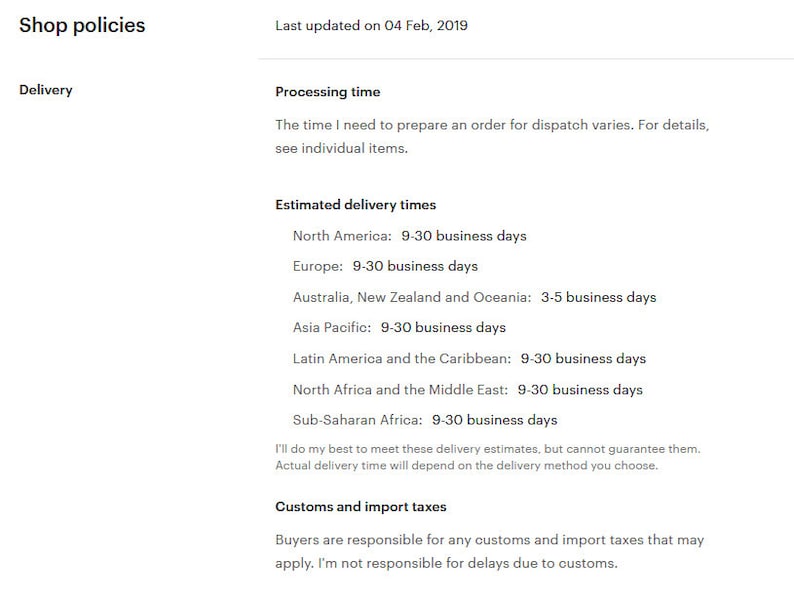Click Latin America and the Caribbean row
The image size is (794, 597).
(x=469, y=359)
